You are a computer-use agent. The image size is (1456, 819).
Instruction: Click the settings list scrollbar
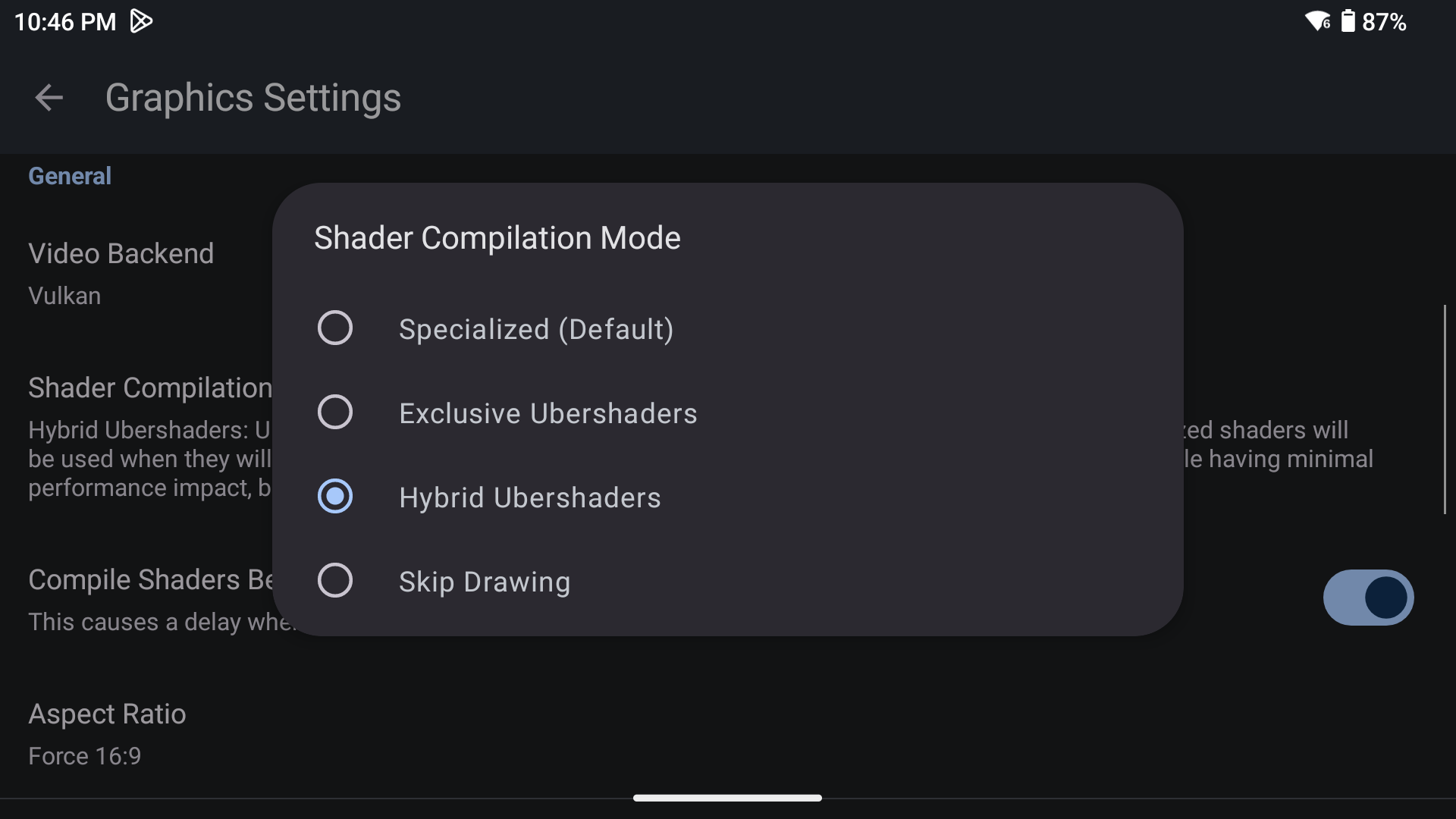[1445, 409]
